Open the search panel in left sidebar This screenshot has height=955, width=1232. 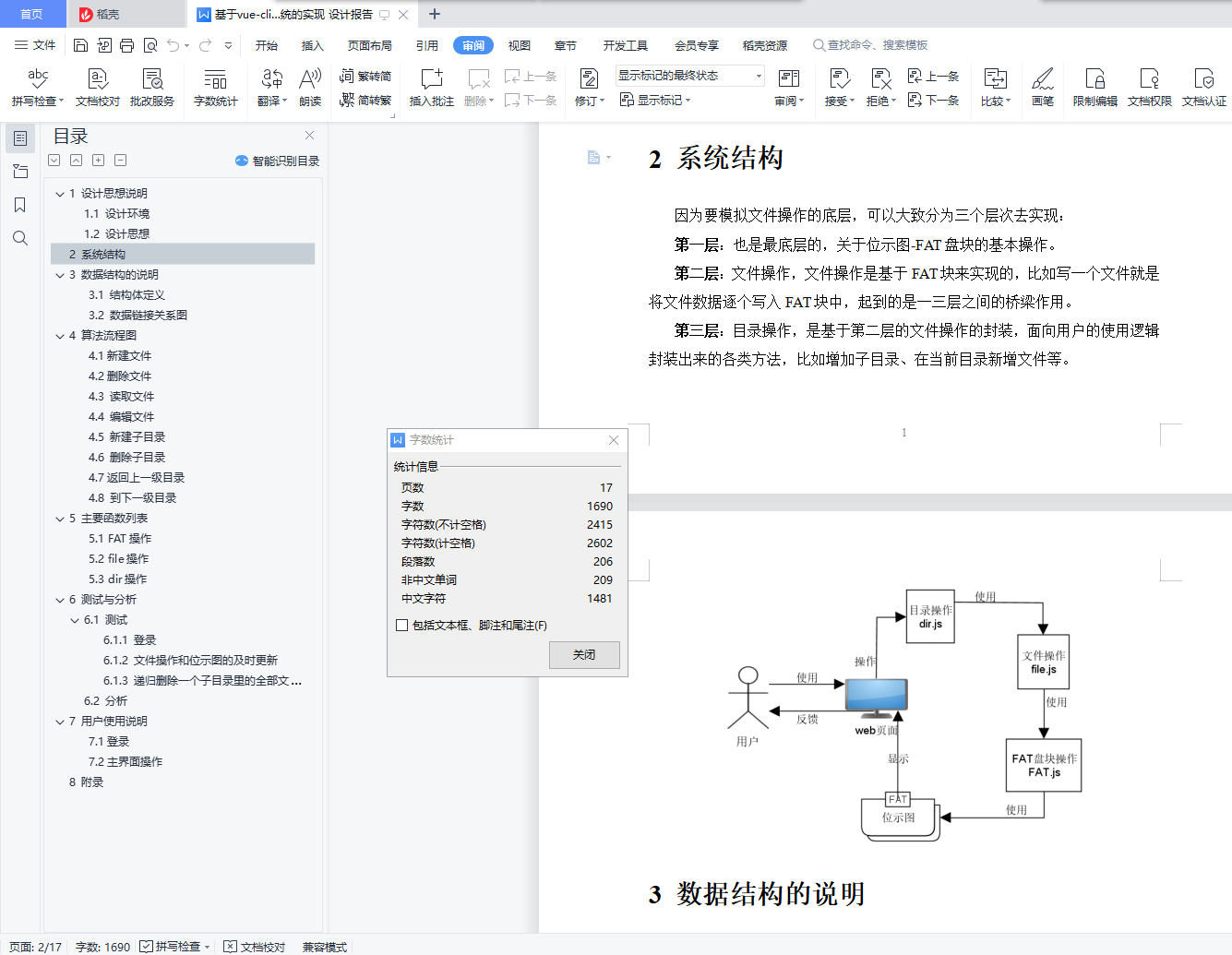pyautogui.click(x=19, y=238)
